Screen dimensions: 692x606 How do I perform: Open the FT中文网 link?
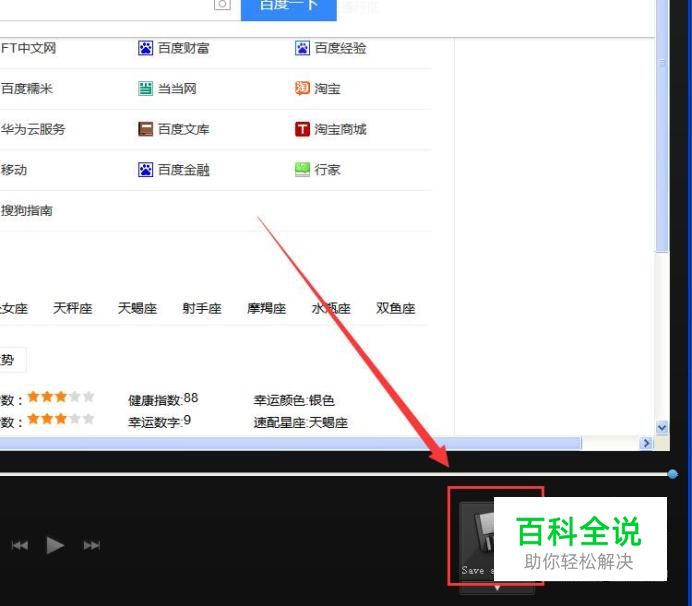coord(28,48)
